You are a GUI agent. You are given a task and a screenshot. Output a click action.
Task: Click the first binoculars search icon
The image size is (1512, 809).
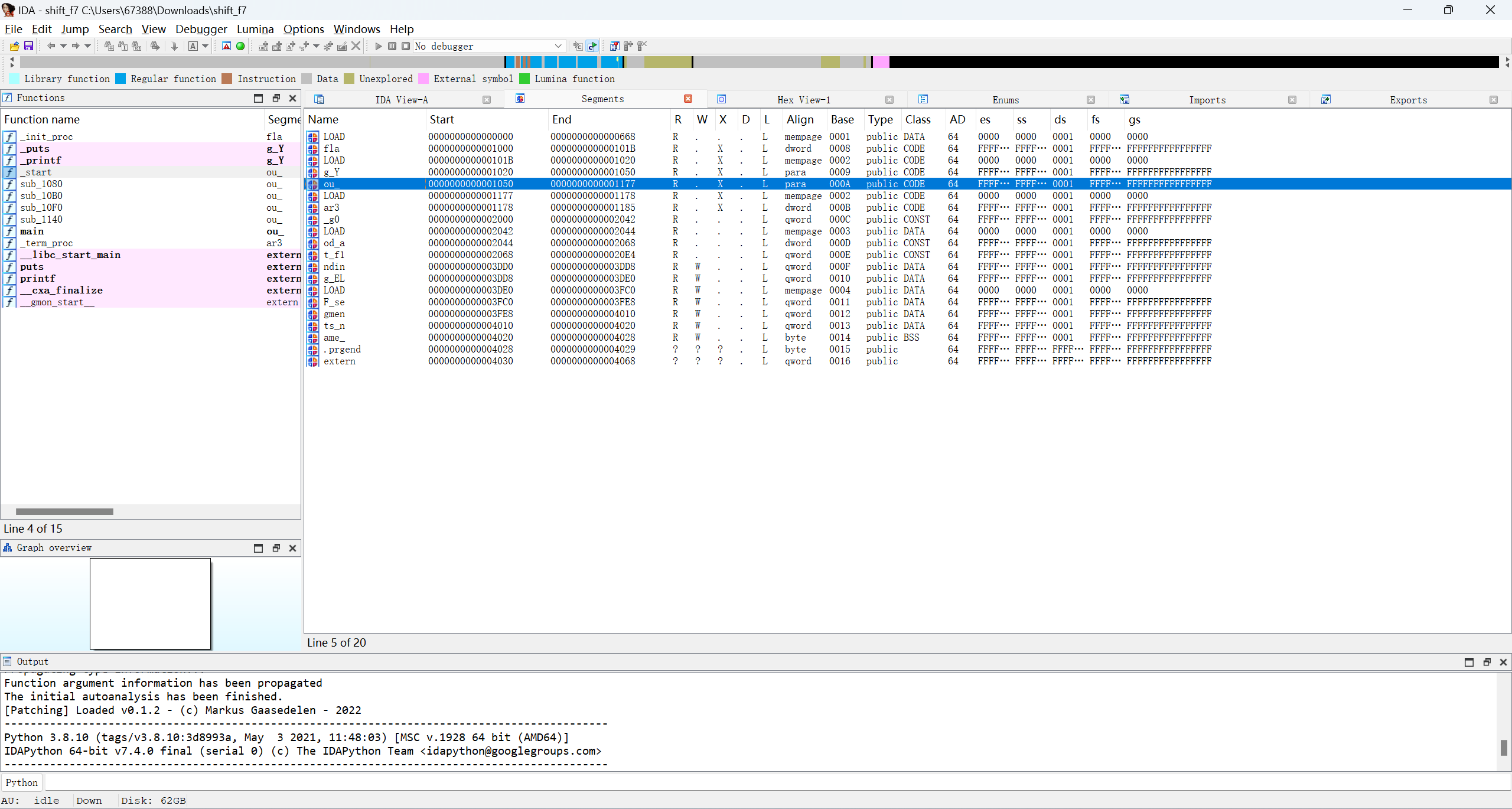pyautogui.click(x=109, y=46)
